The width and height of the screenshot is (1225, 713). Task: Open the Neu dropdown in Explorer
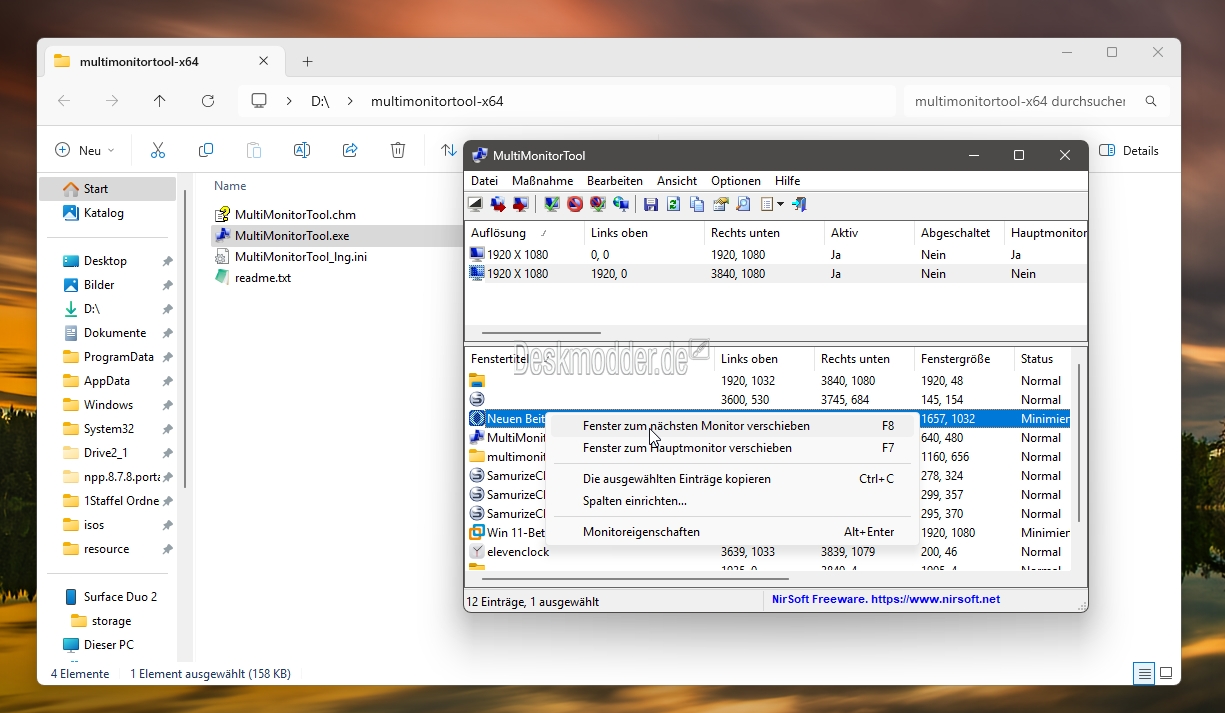(86, 150)
